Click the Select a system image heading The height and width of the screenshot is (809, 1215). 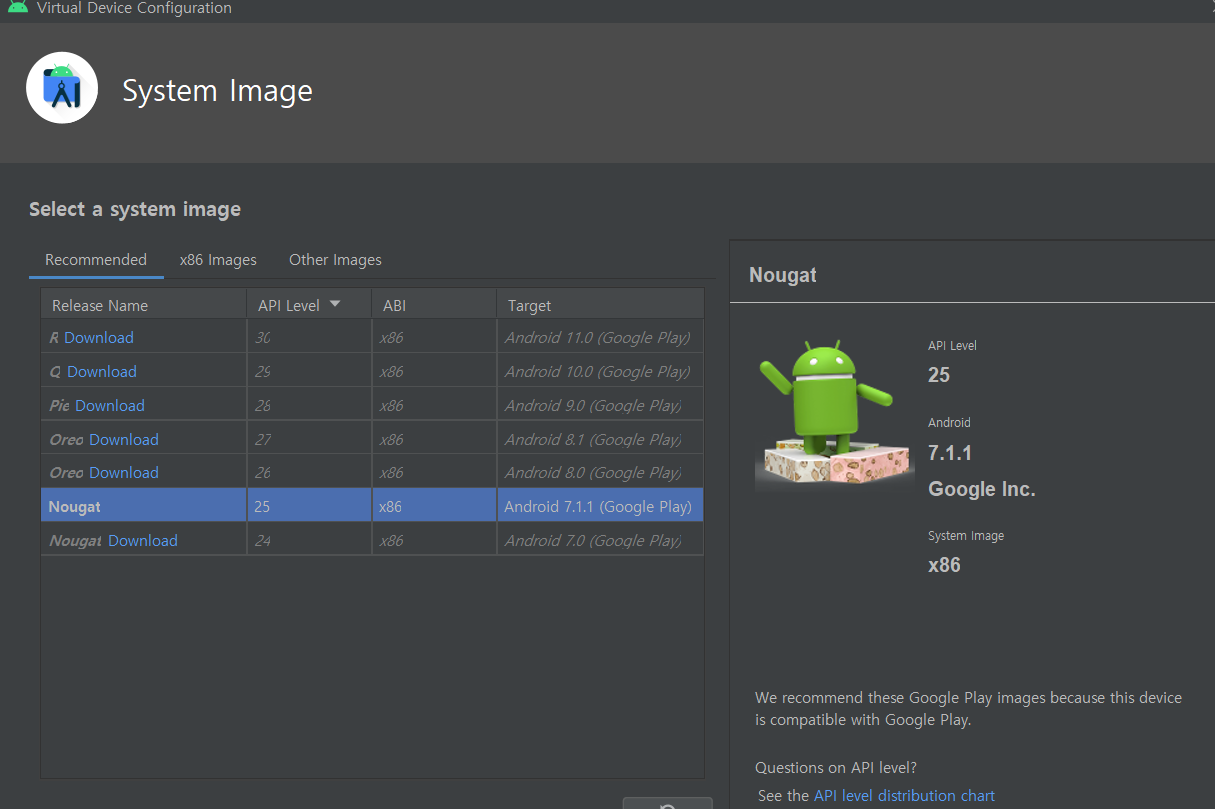(x=135, y=209)
